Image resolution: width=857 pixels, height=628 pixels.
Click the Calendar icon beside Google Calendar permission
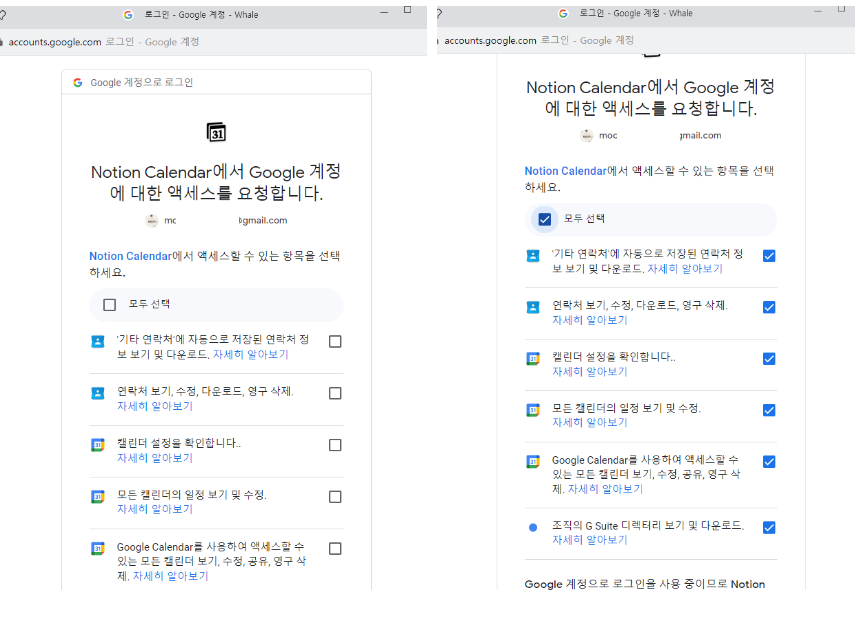[97, 548]
